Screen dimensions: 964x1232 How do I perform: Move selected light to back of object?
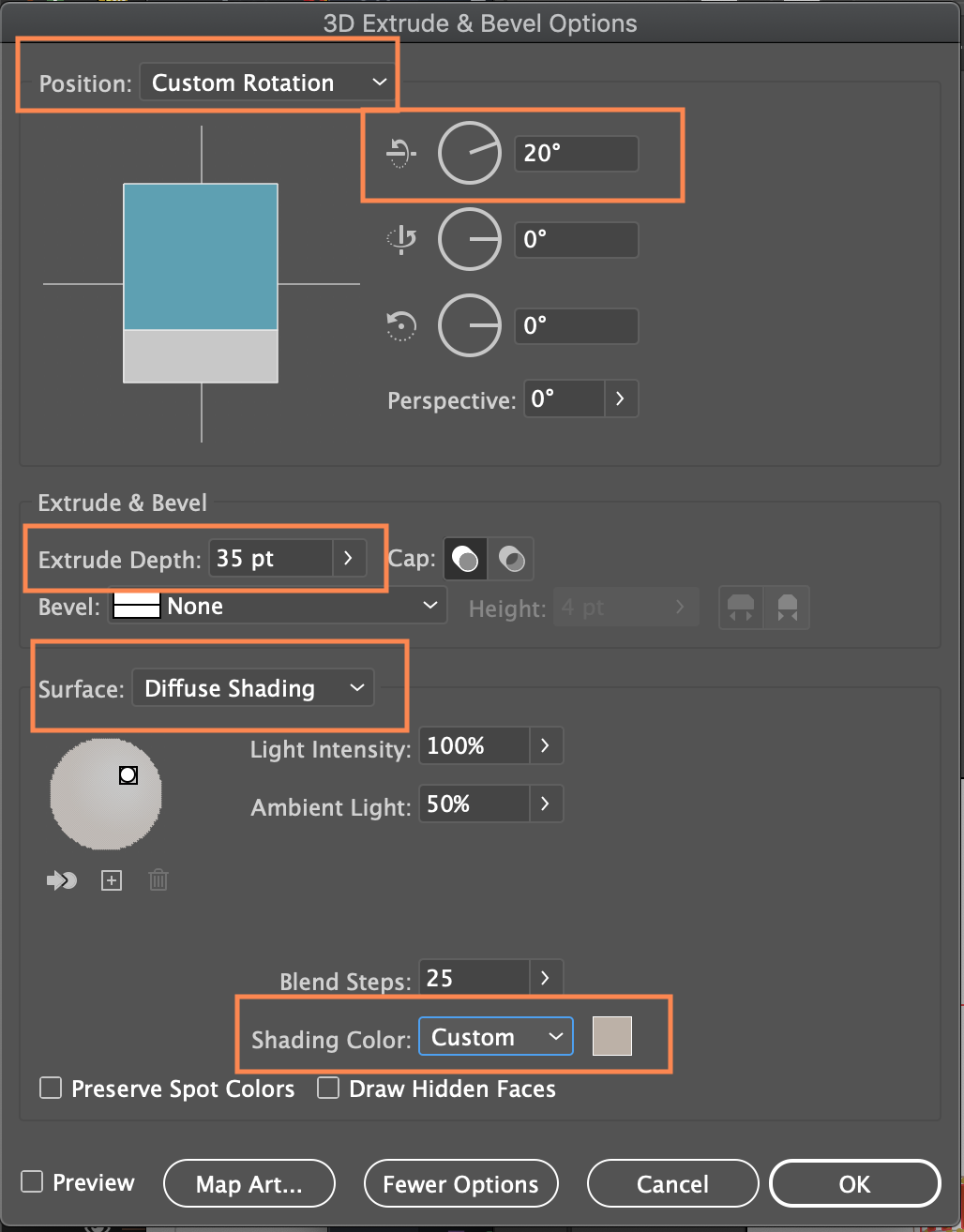pyautogui.click(x=62, y=880)
